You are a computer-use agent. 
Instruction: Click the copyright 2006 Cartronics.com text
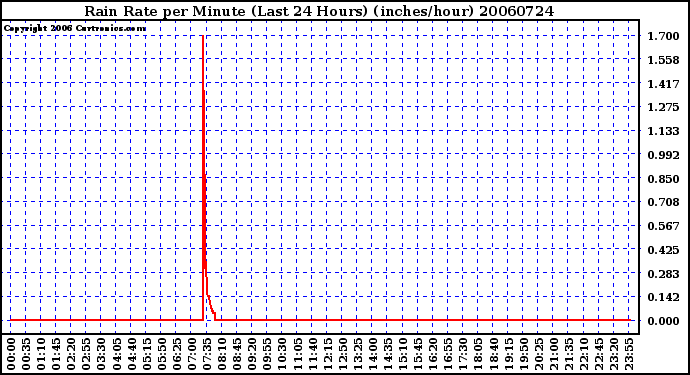pos(75,28)
